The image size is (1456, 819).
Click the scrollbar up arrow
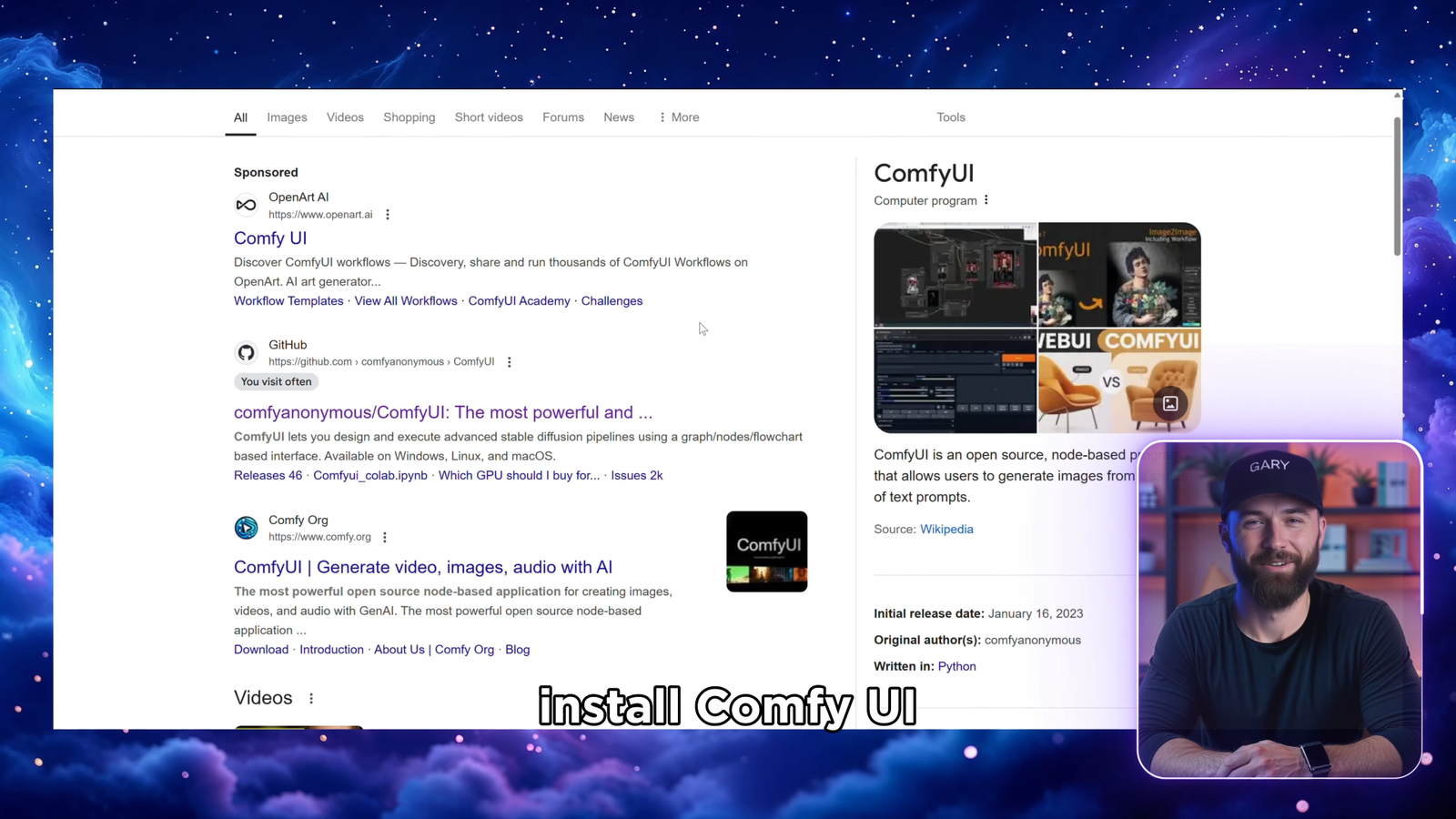(1397, 95)
